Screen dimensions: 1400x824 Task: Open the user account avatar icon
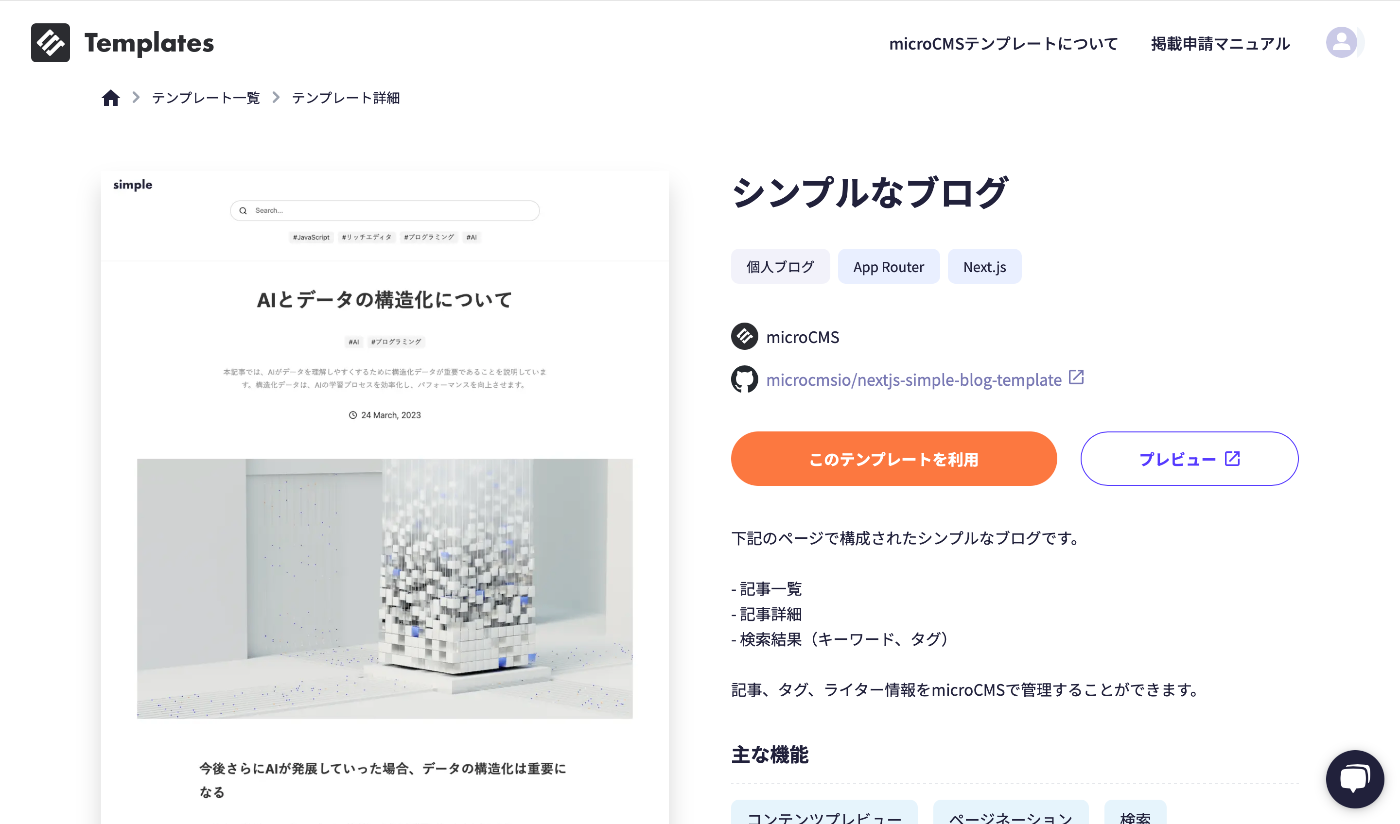click(x=1341, y=42)
